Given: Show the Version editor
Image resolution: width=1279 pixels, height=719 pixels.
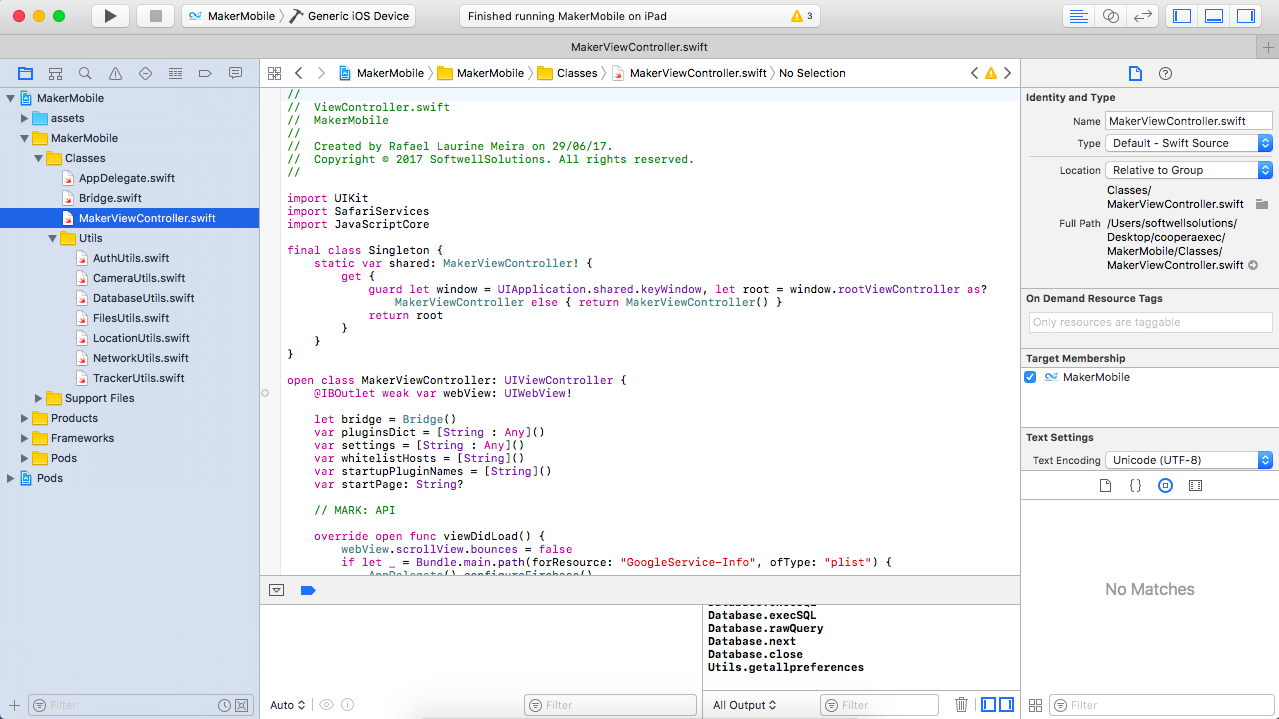Looking at the screenshot, I should [x=1142, y=16].
